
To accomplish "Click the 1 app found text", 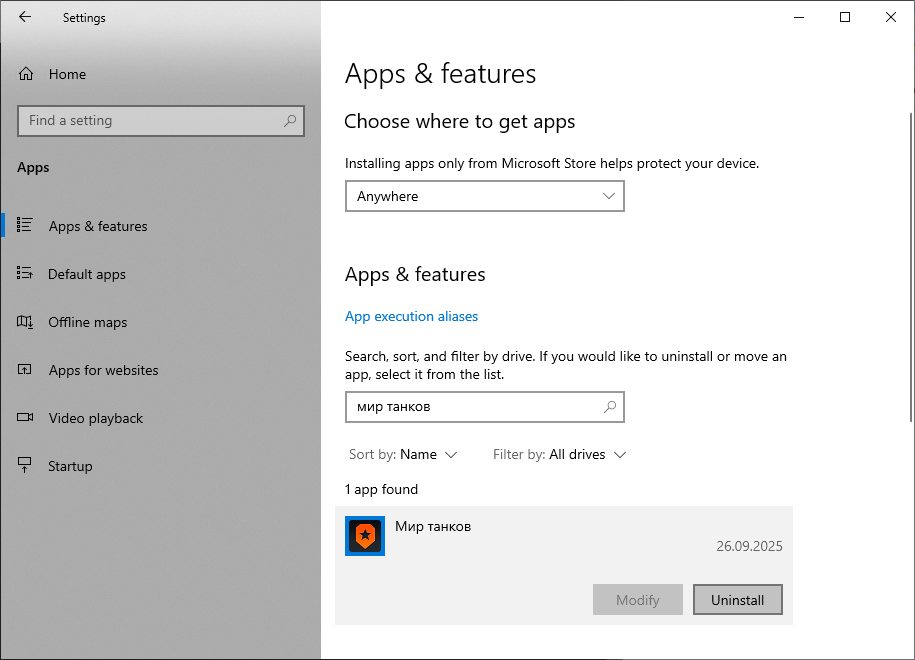I will pos(381,490).
